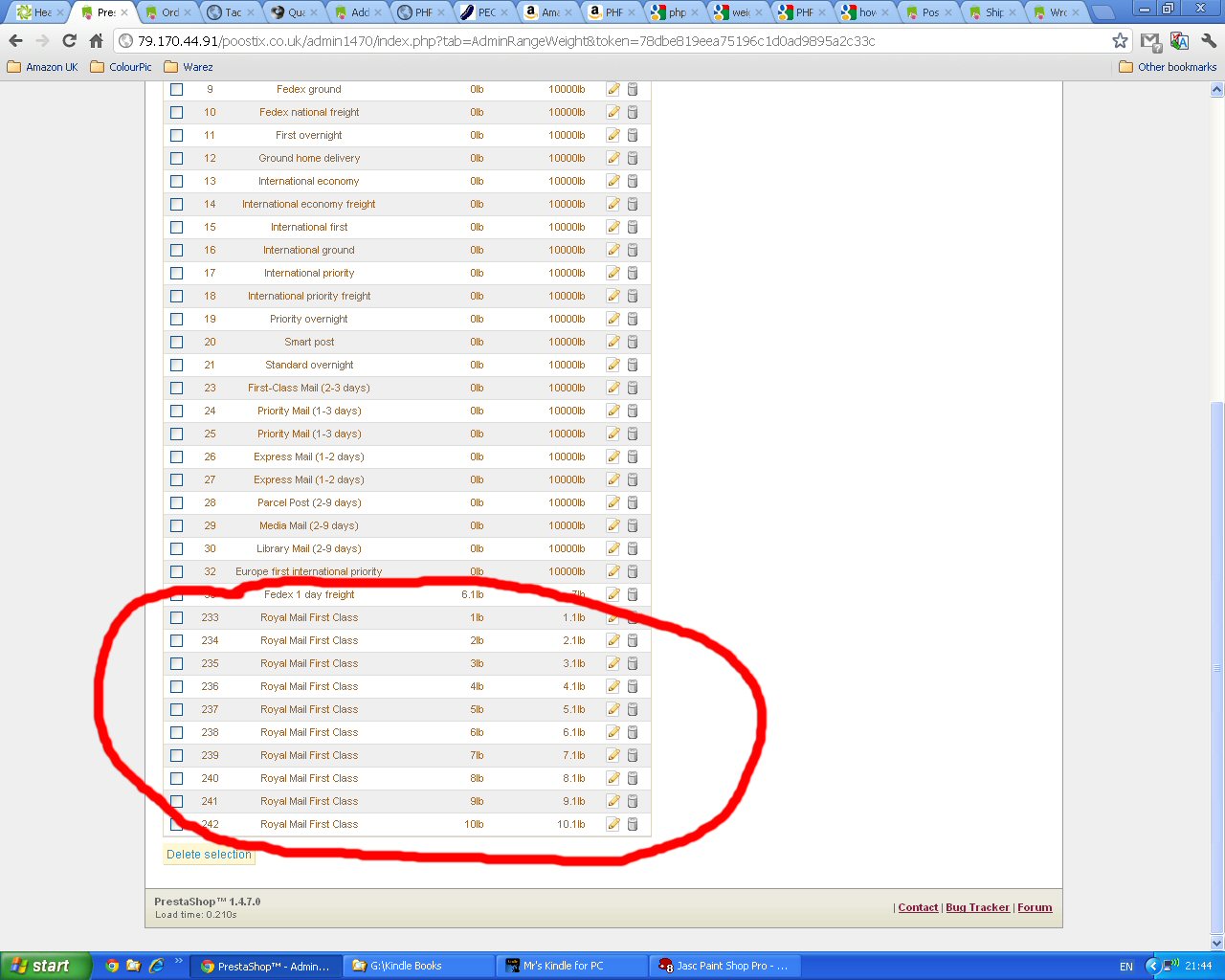Image resolution: width=1225 pixels, height=980 pixels.
Task: Select checkbox for Royal Mail row 236
Action: 176,686
